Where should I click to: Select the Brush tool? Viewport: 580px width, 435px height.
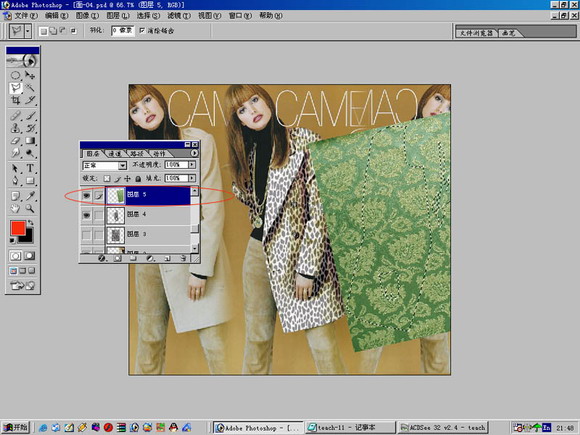[30, 116]
